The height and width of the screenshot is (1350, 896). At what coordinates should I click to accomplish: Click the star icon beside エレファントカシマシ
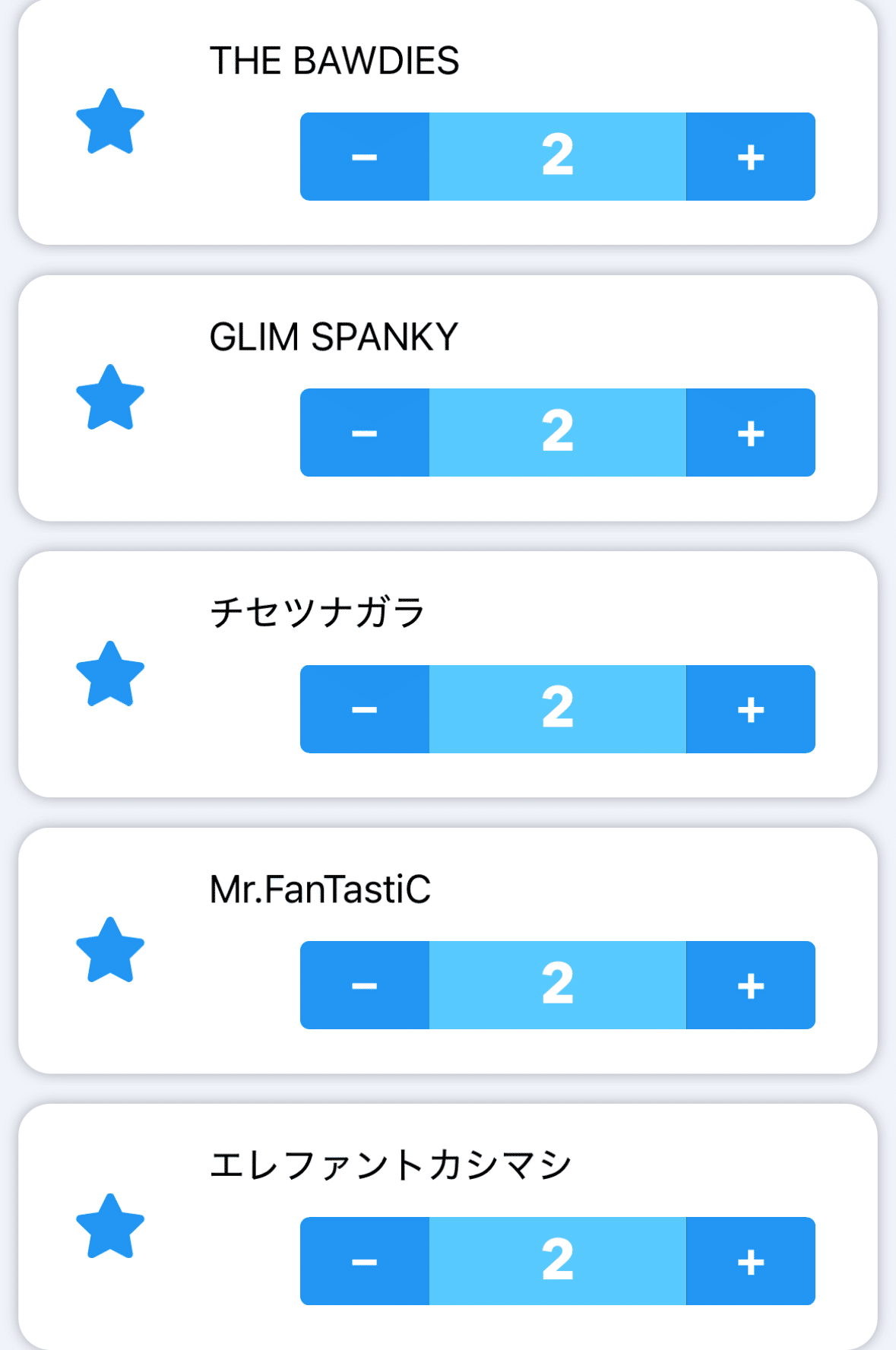click(110, 1227)
